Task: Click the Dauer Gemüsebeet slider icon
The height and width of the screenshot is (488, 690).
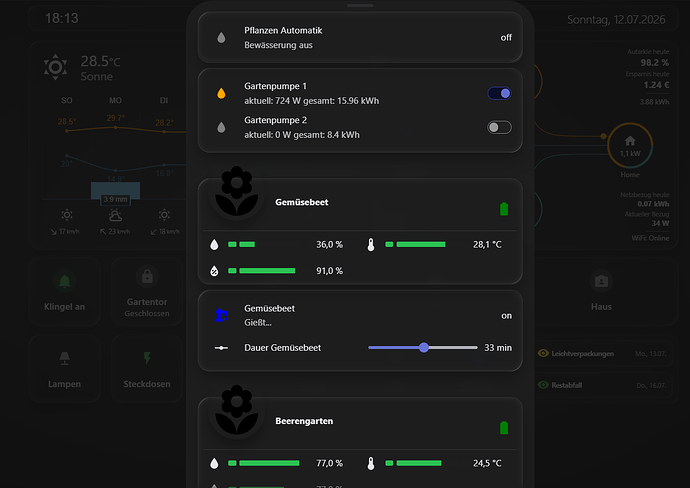Action: 221,348
